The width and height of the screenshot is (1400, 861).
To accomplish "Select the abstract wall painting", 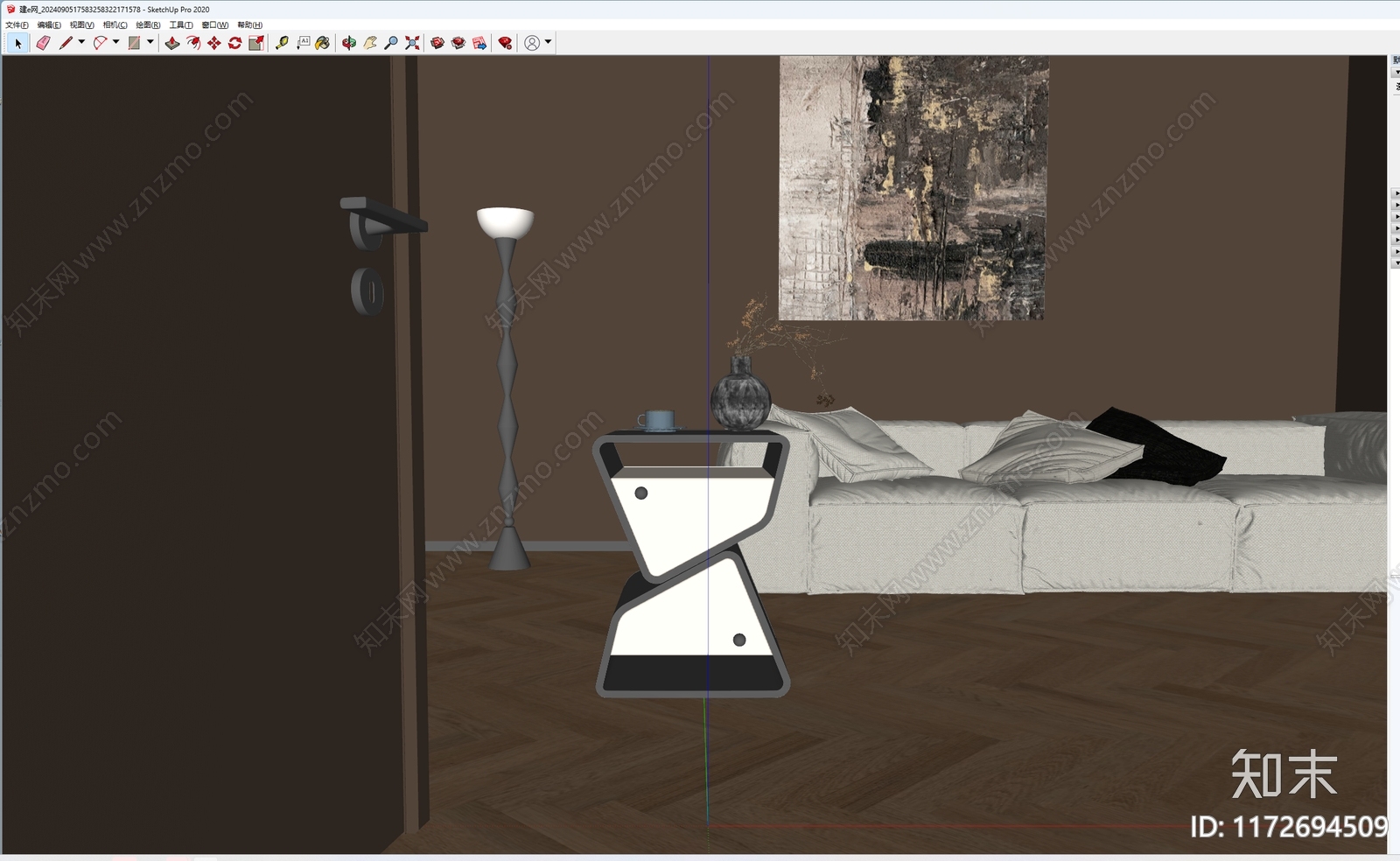I will [x=913, y=187].
